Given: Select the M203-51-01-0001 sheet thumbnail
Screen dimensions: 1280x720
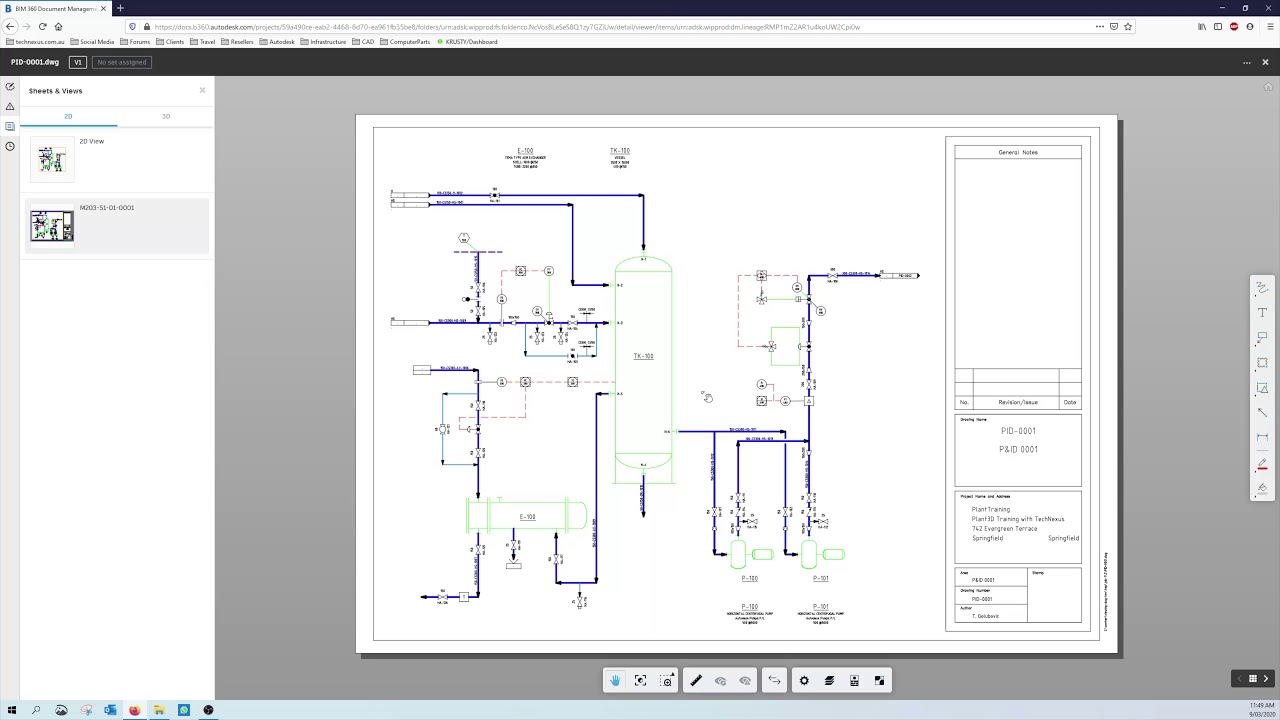Looking at the screenshot, I should (52, 225).
